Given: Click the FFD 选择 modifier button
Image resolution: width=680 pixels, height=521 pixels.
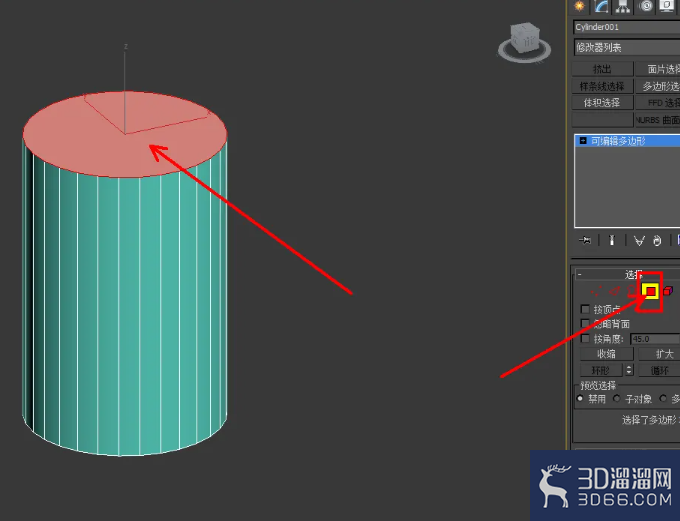Looking at the screenshot, I should (x=657, y=102).
